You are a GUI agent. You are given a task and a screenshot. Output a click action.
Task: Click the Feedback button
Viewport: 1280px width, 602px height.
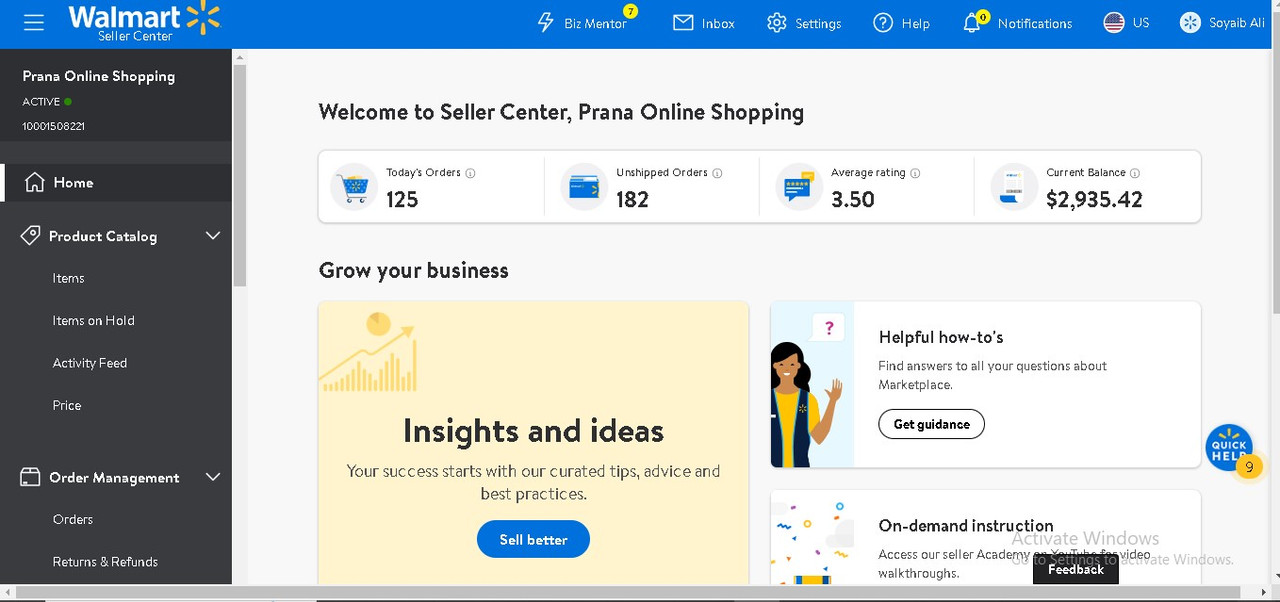[x=1076, y=569]
